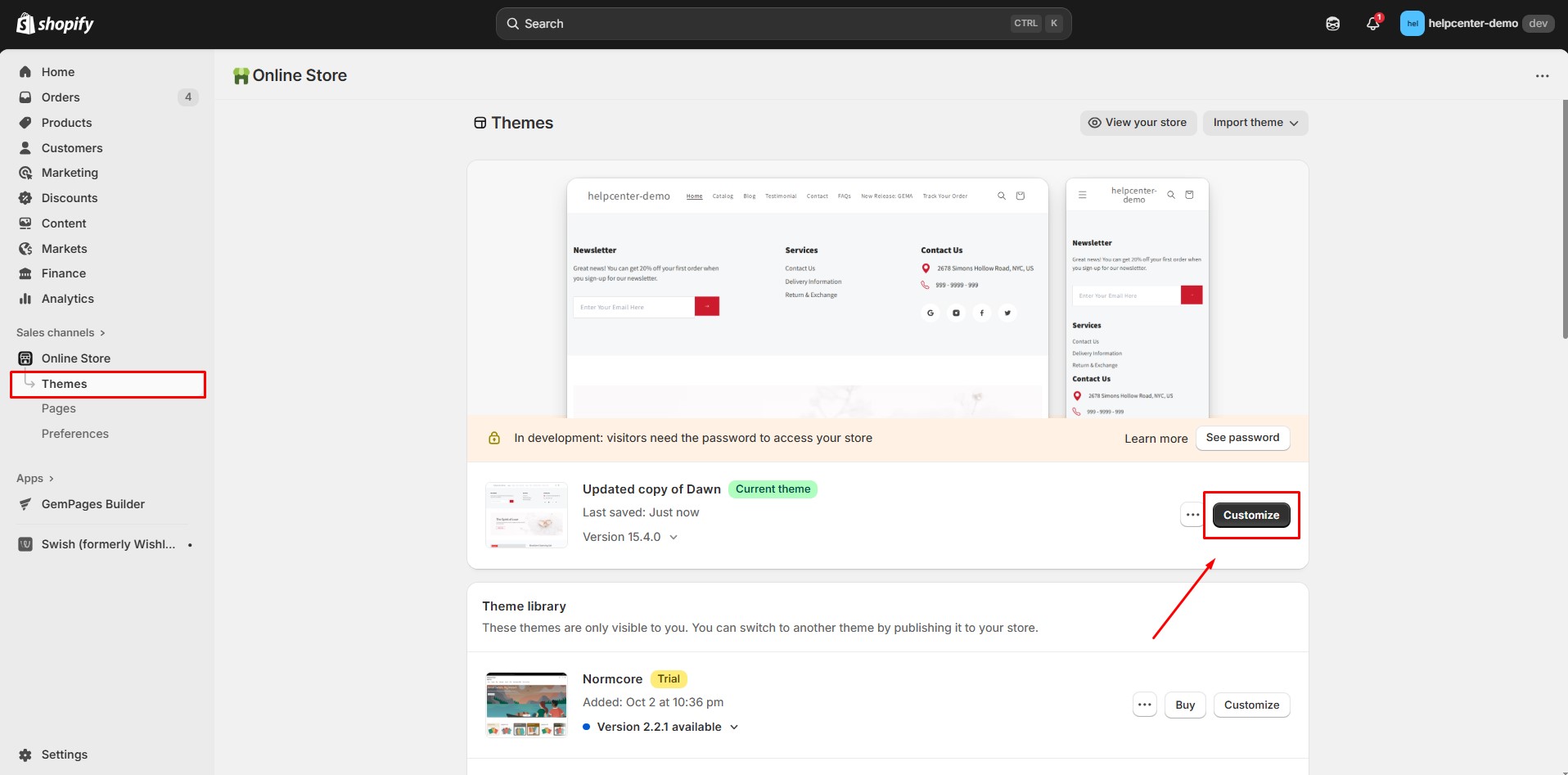1568x775 pixels.
Task: Open the Import theme dropdown
Action: click(1255, 123)
